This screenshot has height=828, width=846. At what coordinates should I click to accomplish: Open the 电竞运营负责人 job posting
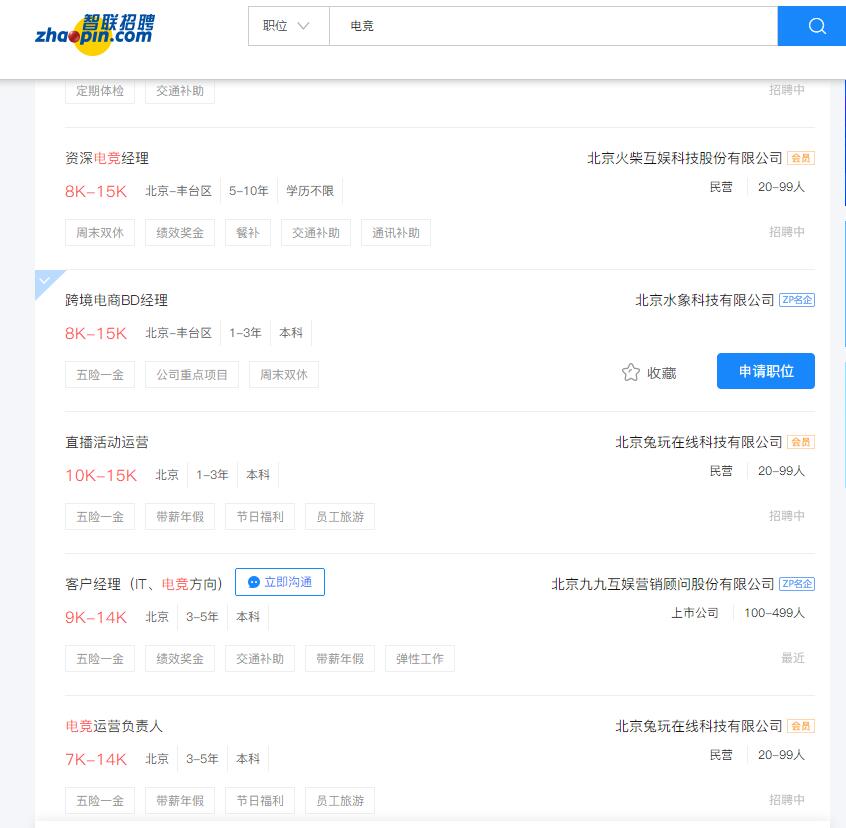pyautogui.click(x=114, y=726)
